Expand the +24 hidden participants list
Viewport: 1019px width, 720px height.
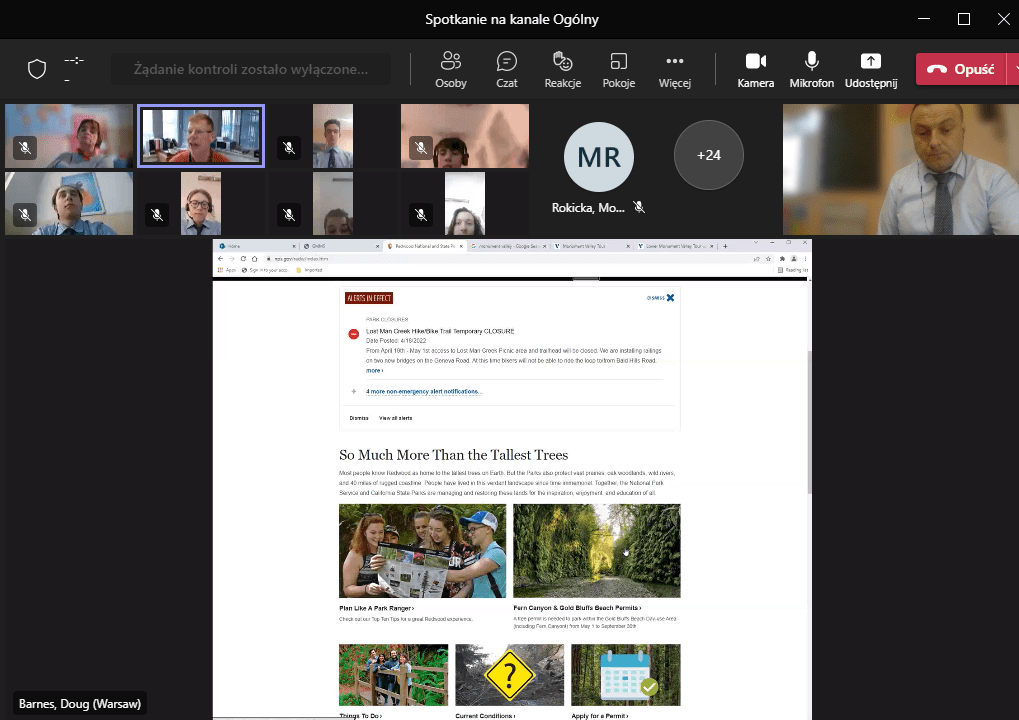[708, 155]
